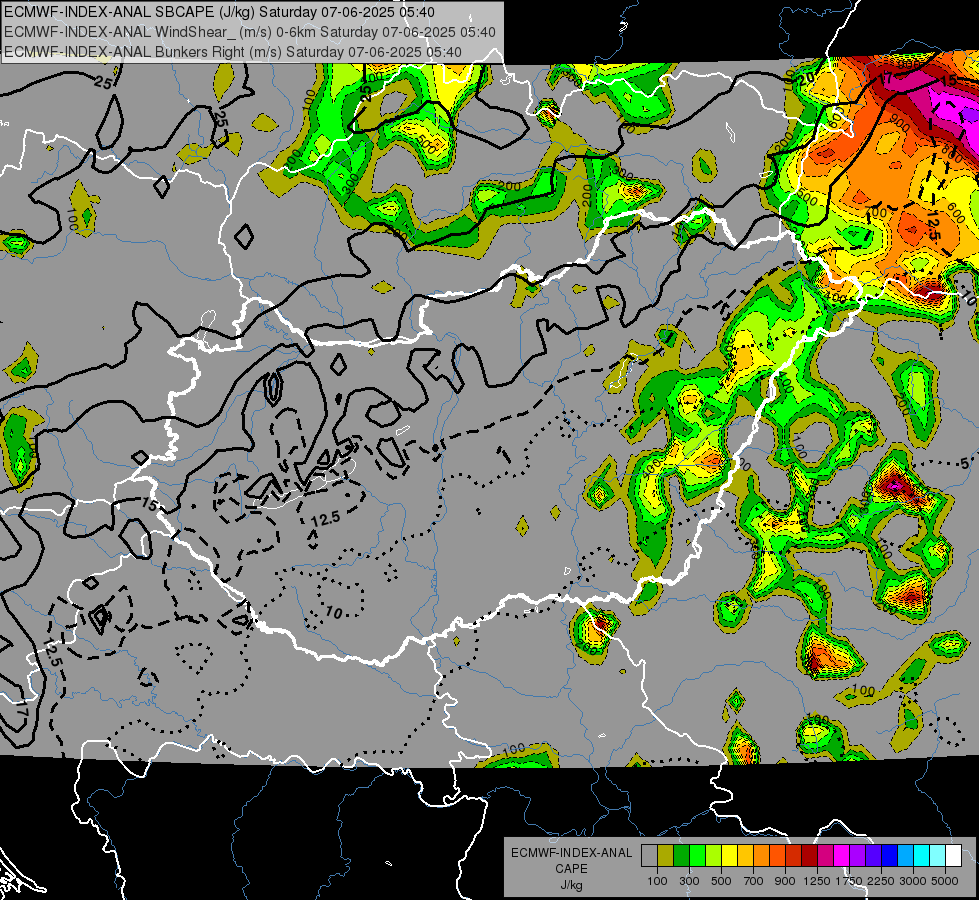Pick the bright magenta legend swatch

[842, 856]
